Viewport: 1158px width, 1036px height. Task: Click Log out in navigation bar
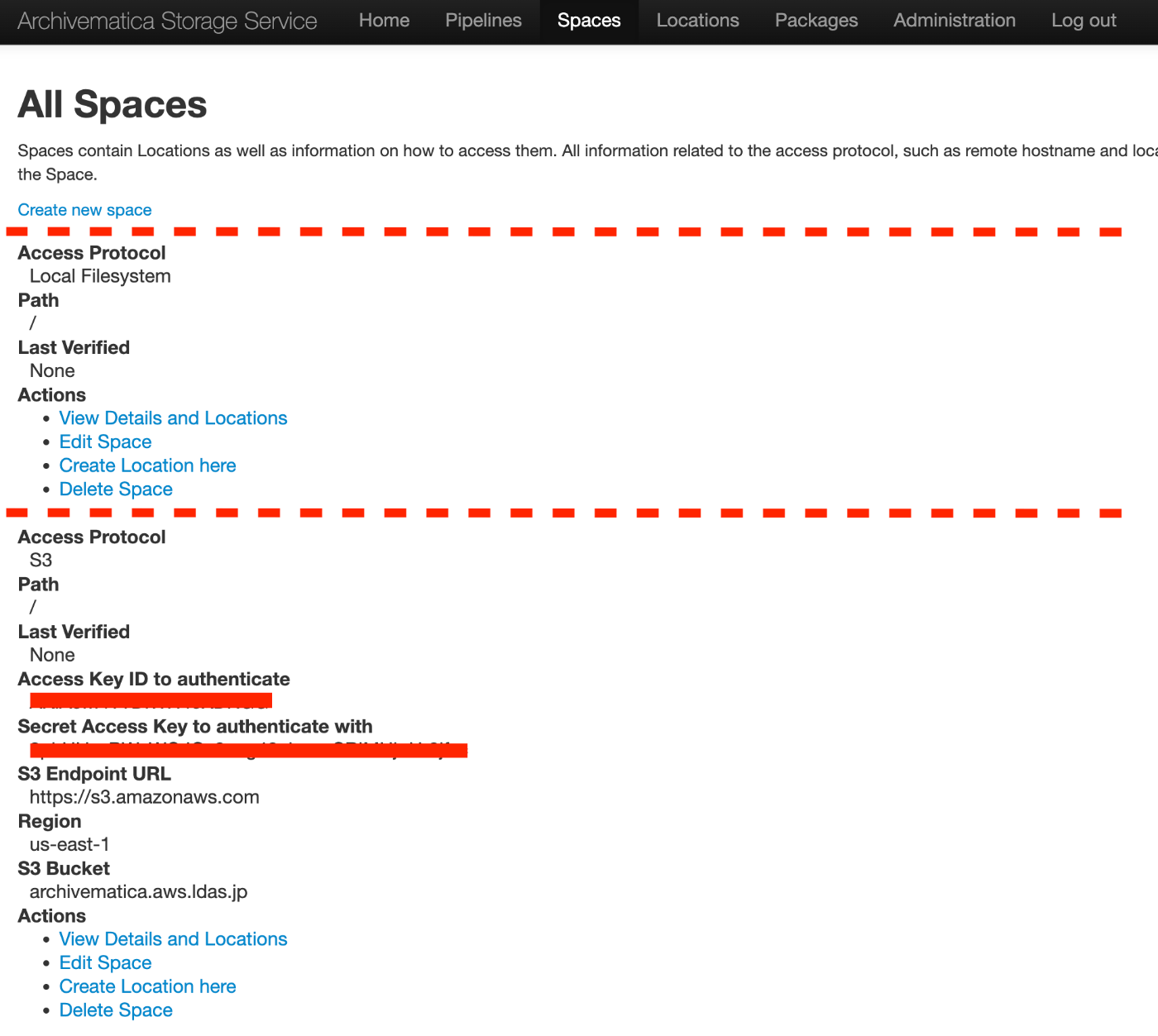click(x=1083, y=21)
